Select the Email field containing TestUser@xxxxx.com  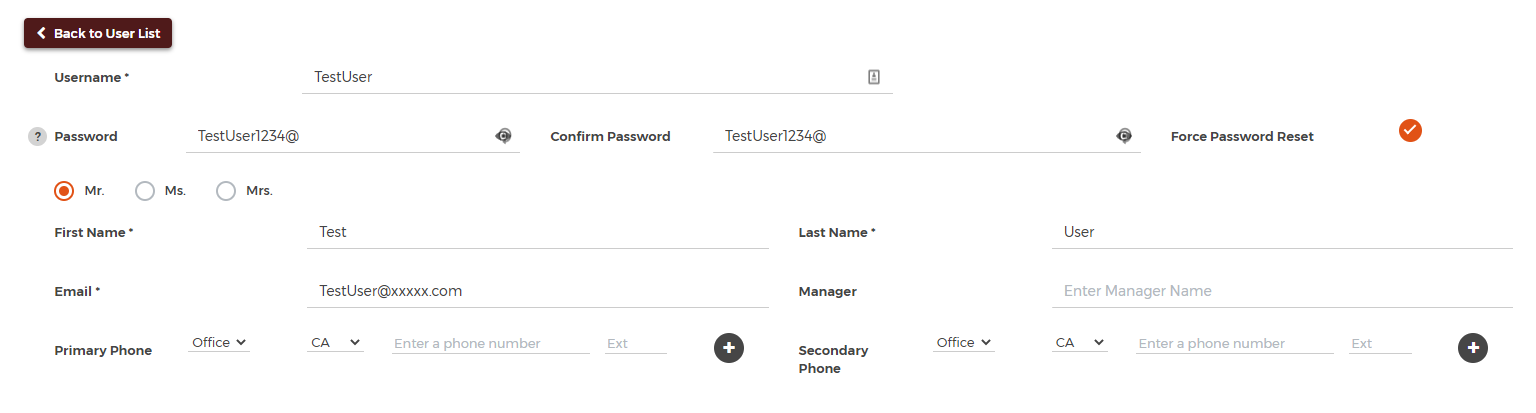(538, 291)
